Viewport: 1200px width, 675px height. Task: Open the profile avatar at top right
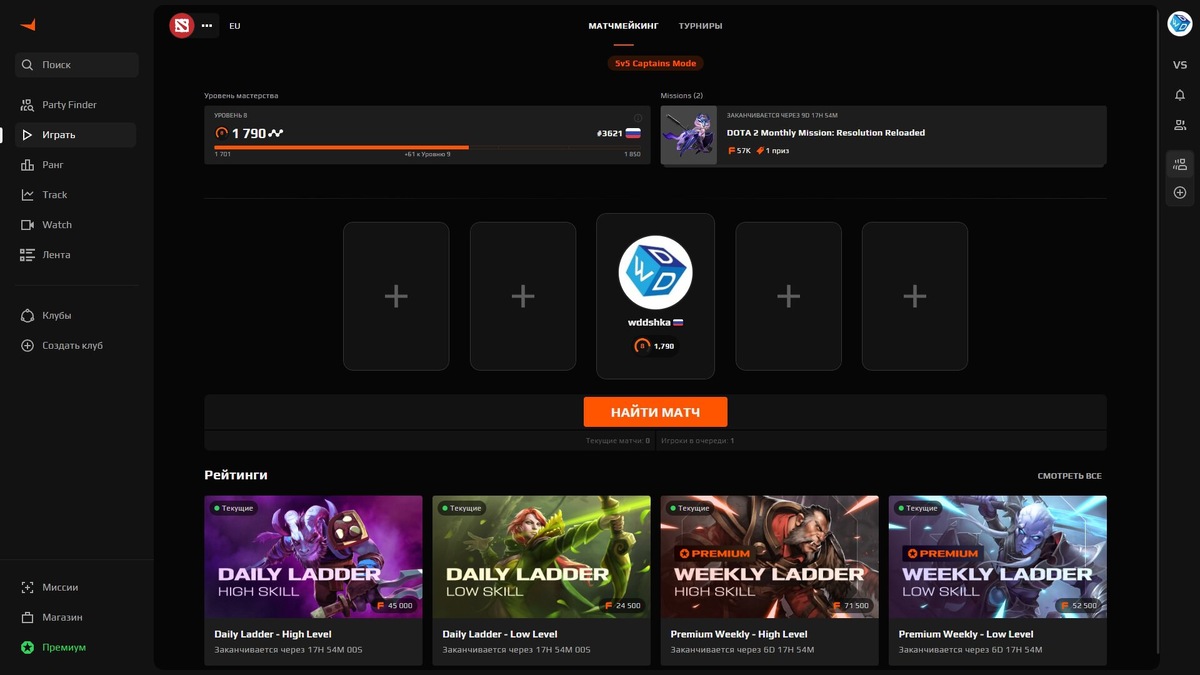(x=1180, y=25)
